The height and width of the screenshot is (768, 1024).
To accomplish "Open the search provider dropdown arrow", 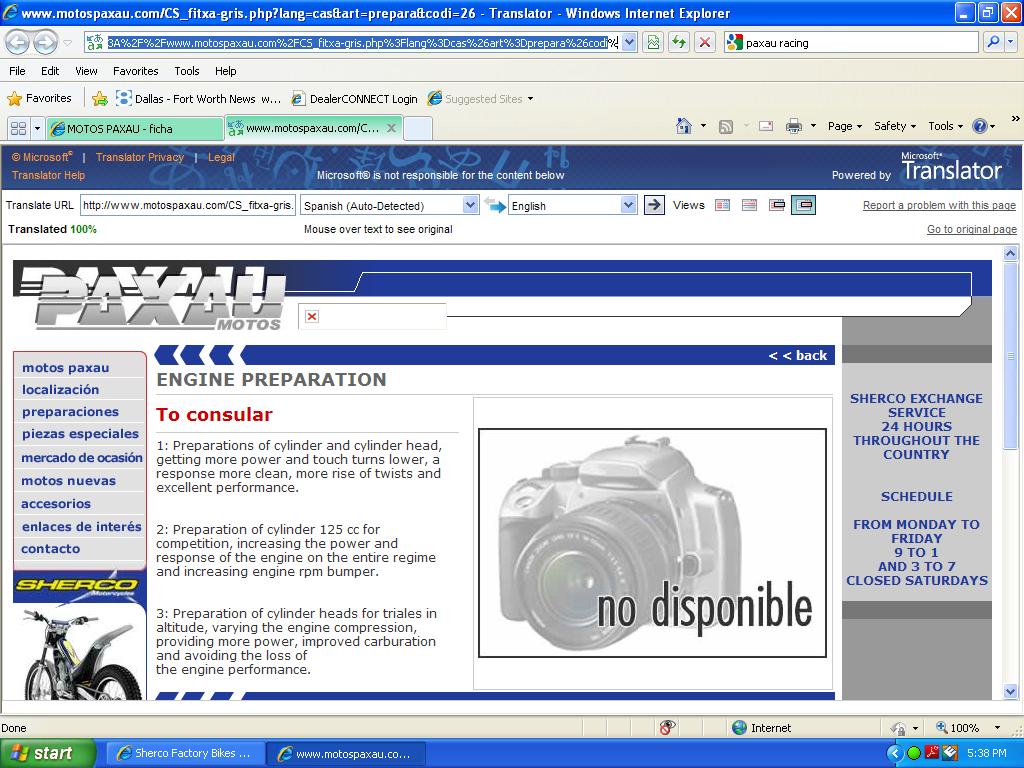I will point(1011,42).
